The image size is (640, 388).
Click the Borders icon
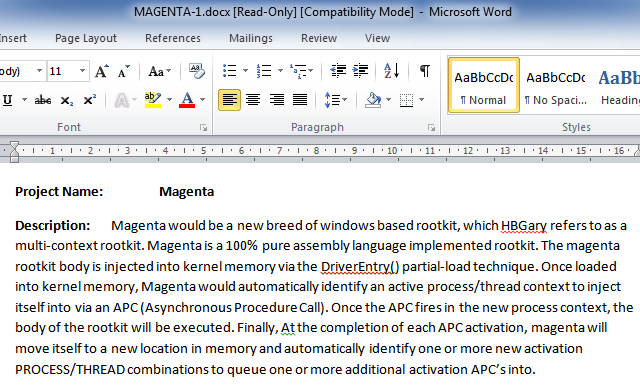click(x=406, y=100)
